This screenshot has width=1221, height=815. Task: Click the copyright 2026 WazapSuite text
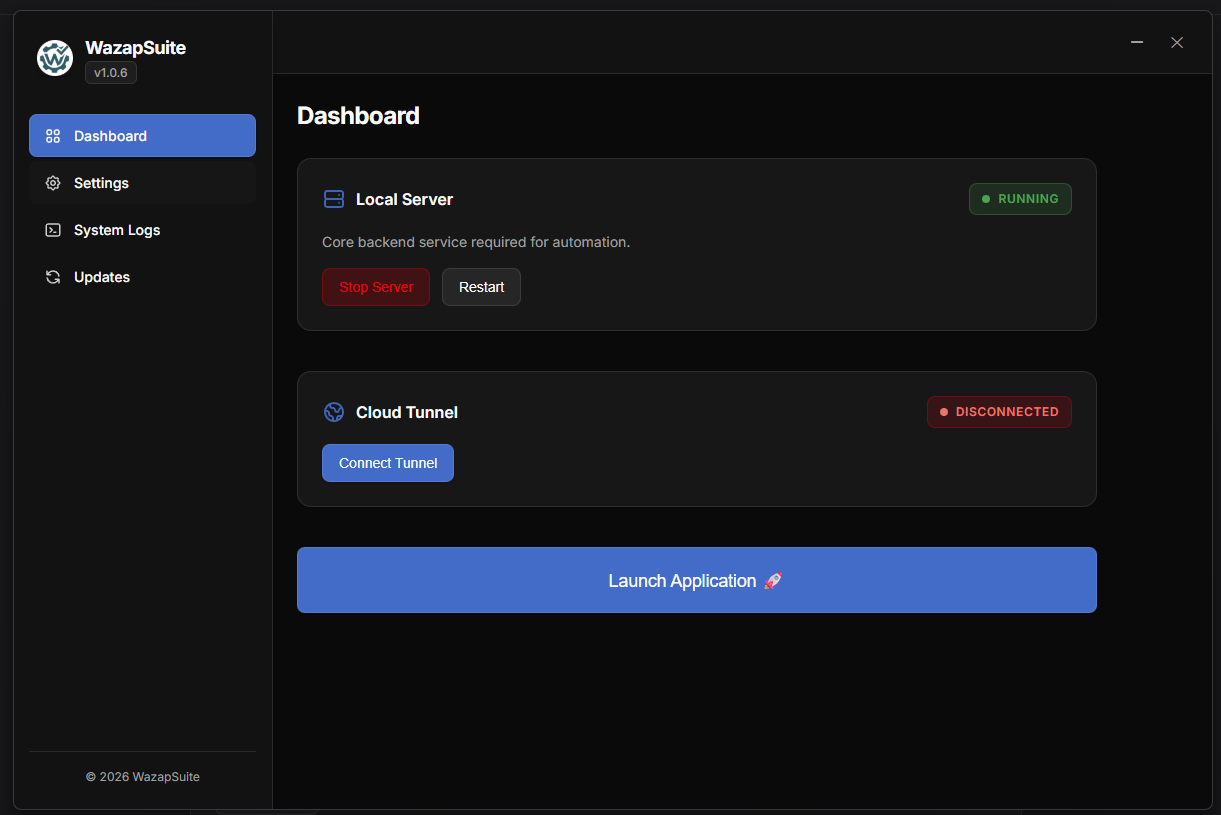(x=142, y=776)
